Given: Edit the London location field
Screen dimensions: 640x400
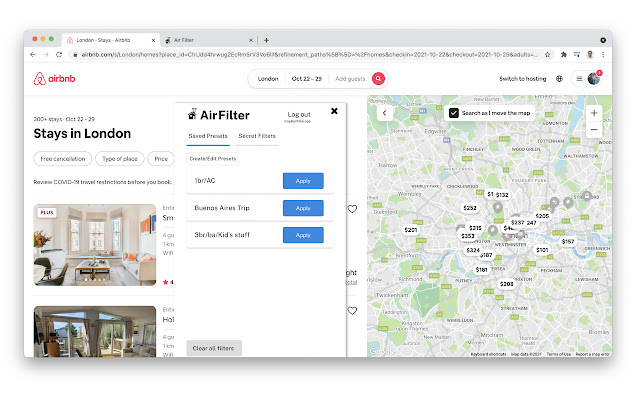Looking at the screenshot, I should [x=268, y=79].
